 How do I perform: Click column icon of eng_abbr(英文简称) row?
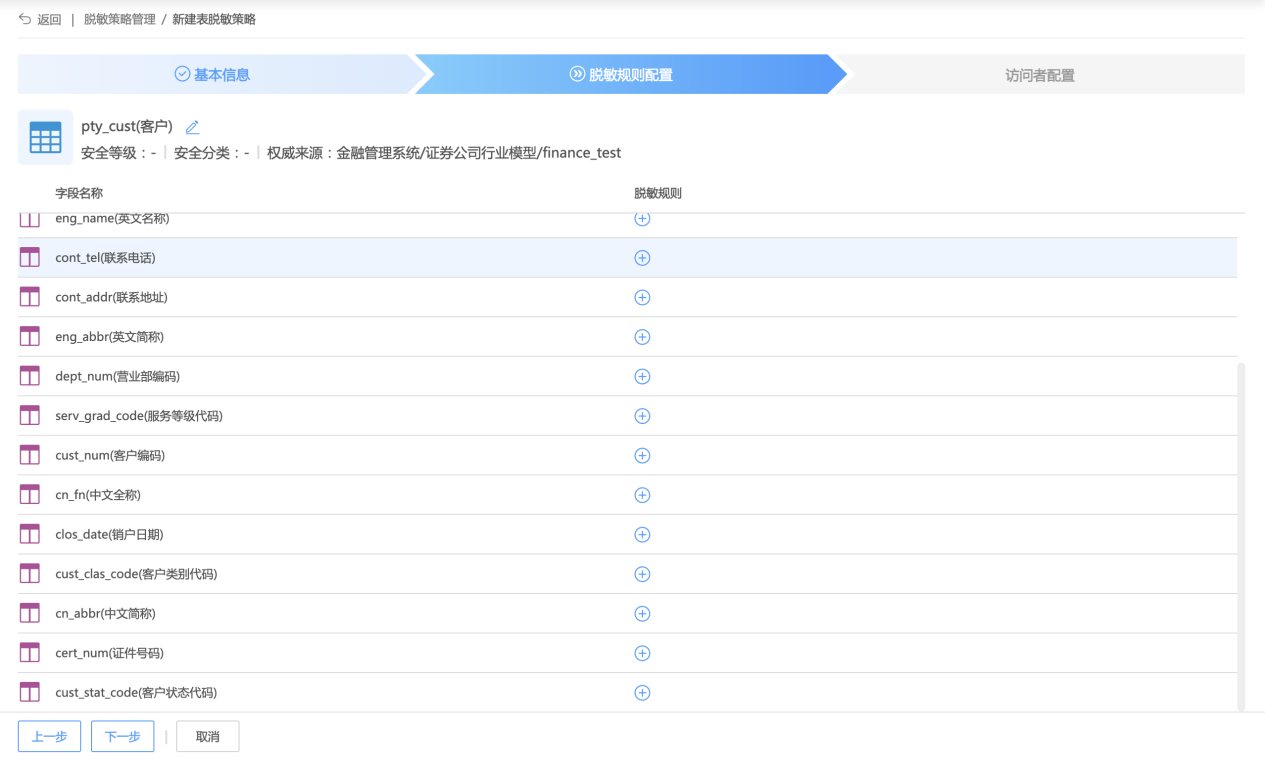(30, 337)
